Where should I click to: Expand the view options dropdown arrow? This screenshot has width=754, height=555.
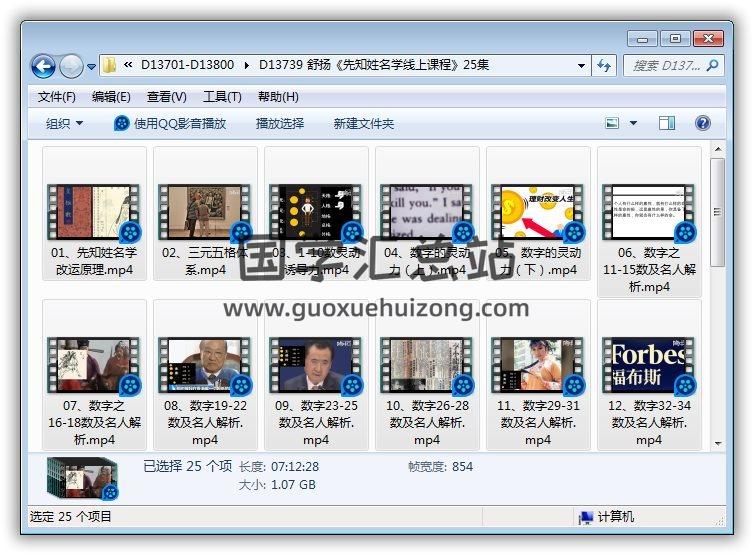click(633, 123)
